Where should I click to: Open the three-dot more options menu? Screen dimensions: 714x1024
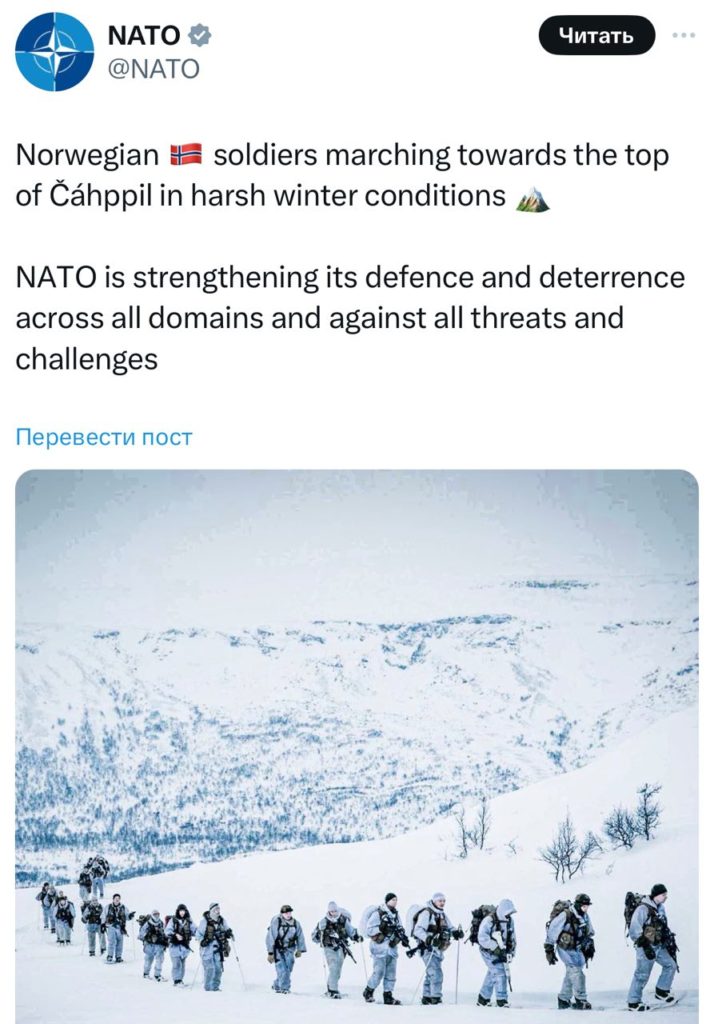point(684,35)
